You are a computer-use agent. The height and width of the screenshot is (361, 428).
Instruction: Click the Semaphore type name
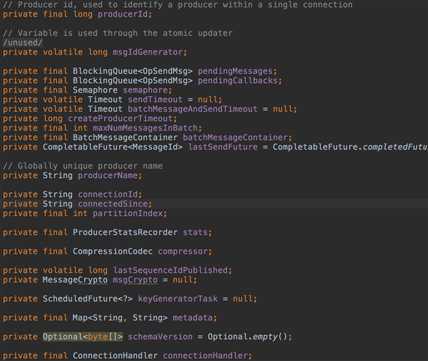(x=95, y=90)
